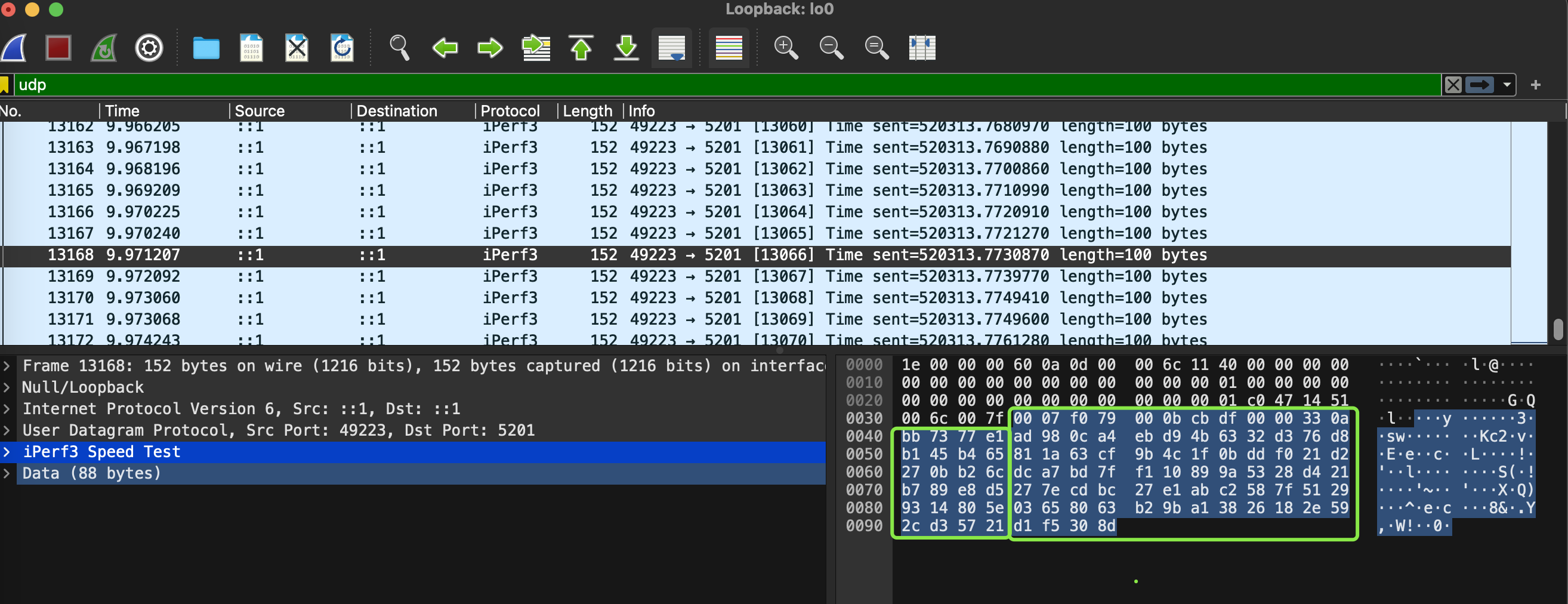
Task: Zoom out the main window text
Action: [x=832, y=48]
